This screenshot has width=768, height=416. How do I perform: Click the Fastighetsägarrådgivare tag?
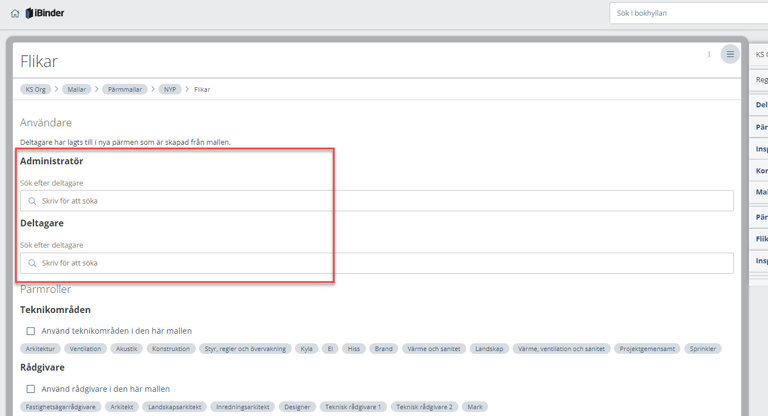(x=59, y=407)
